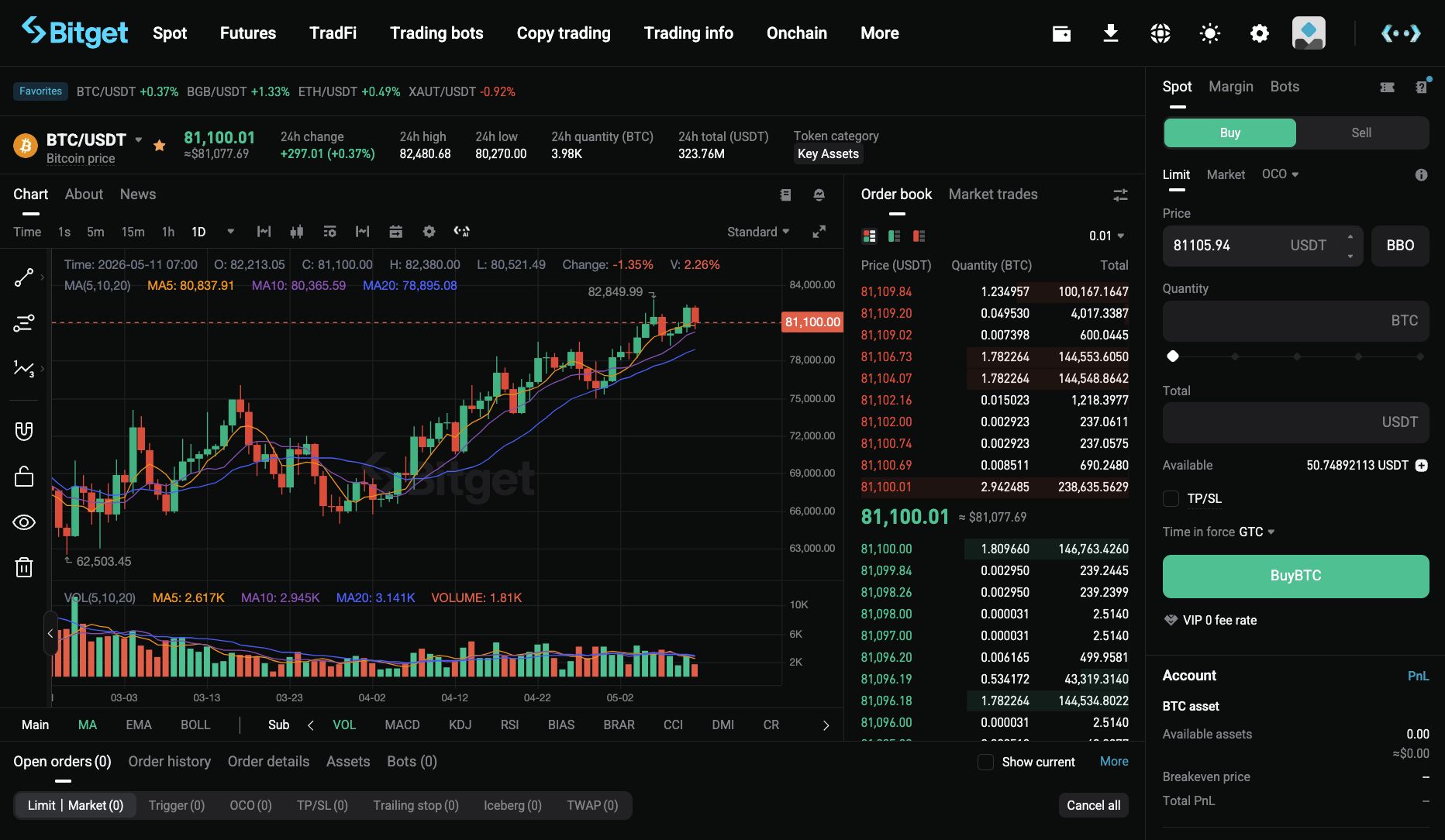
Task: Collapse the chart side panel arrow
Action: pos(50,634)
